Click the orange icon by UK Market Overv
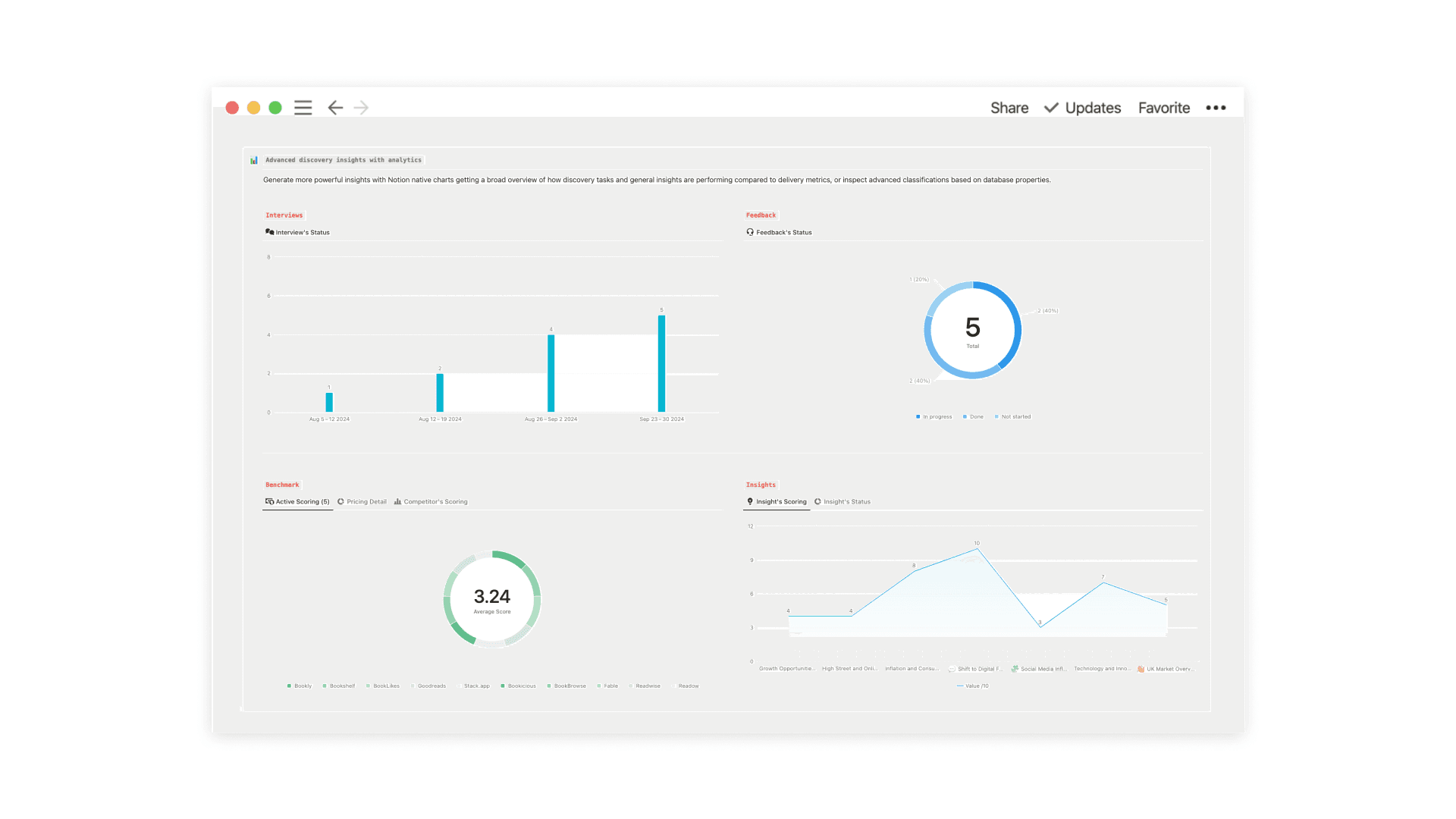The width and height of the screenshot is (1456, 819). coord(1141,669)
